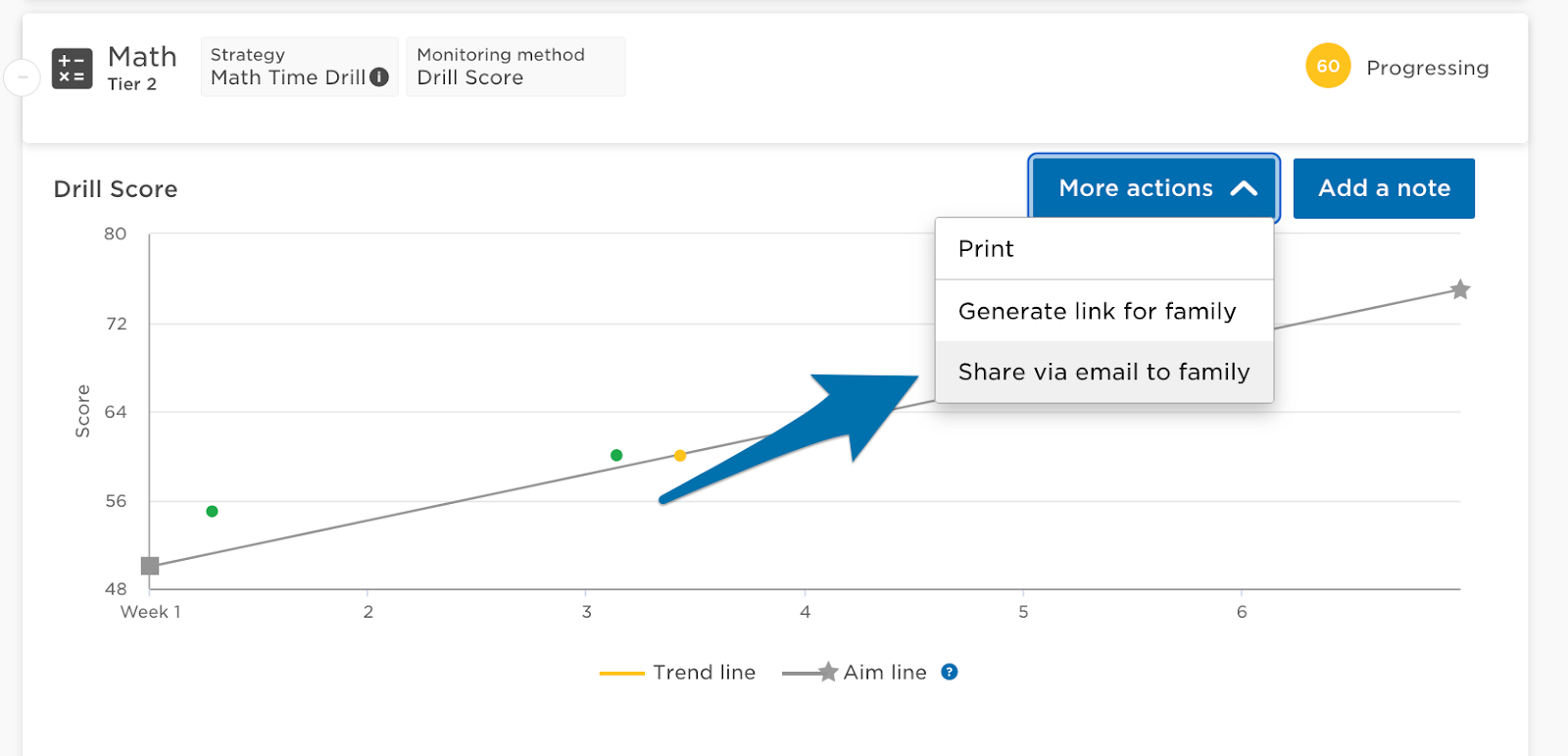Click the Aim line help question icon
Viewport: 1568px width, 756px height.
click(x=949, y=672)
